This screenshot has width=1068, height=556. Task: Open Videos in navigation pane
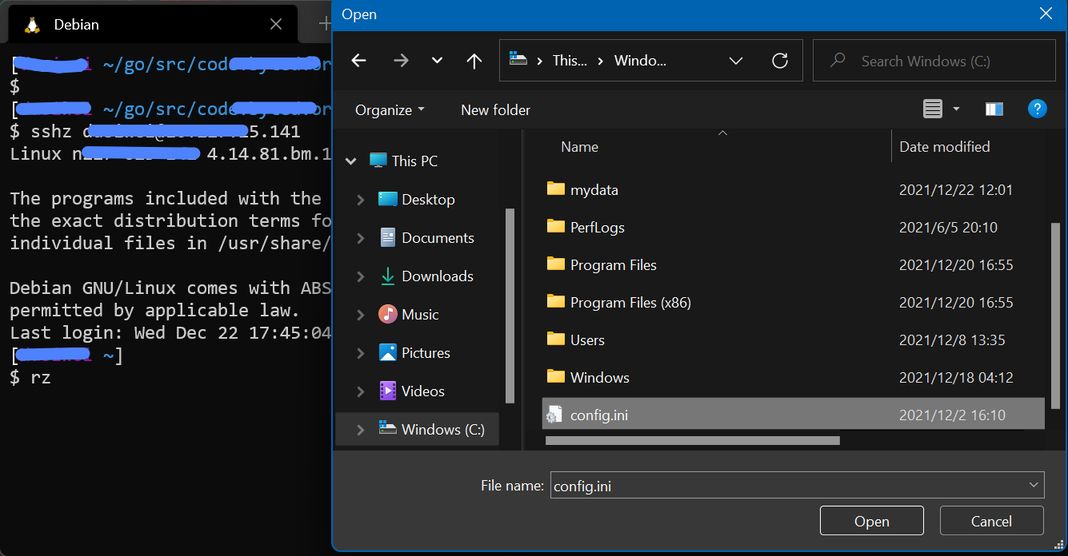tap(422, 391)
